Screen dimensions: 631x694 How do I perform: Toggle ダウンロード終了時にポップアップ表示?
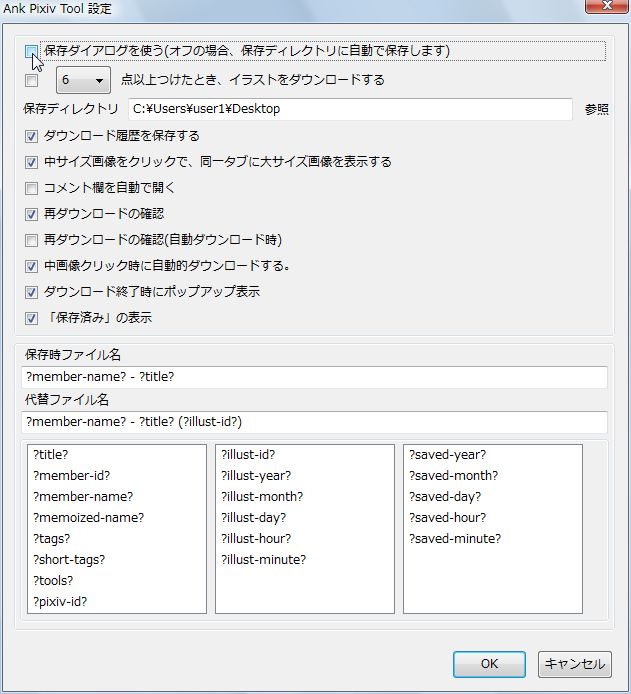click(x=31, y=292)
